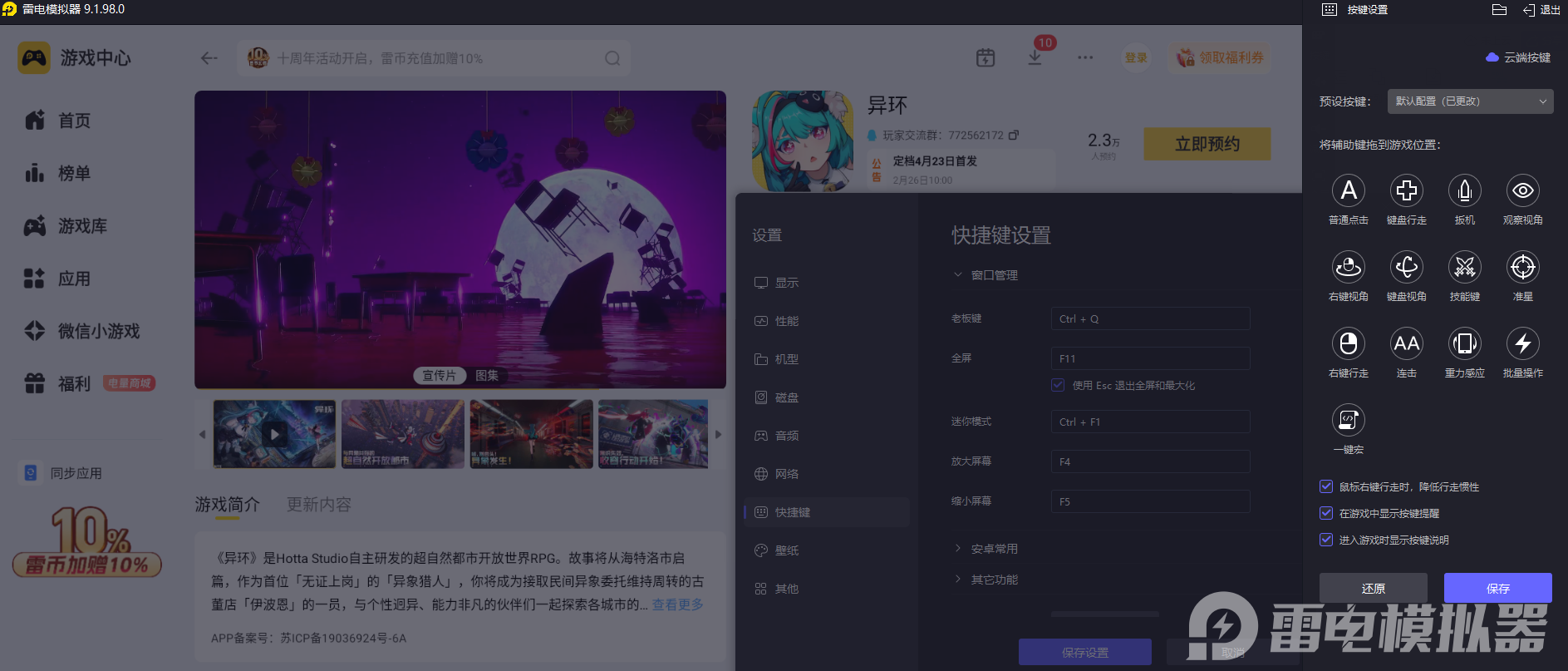The image size is (1568, 671).
Task: Show next screenshot thumbnails
Action: 719,434
